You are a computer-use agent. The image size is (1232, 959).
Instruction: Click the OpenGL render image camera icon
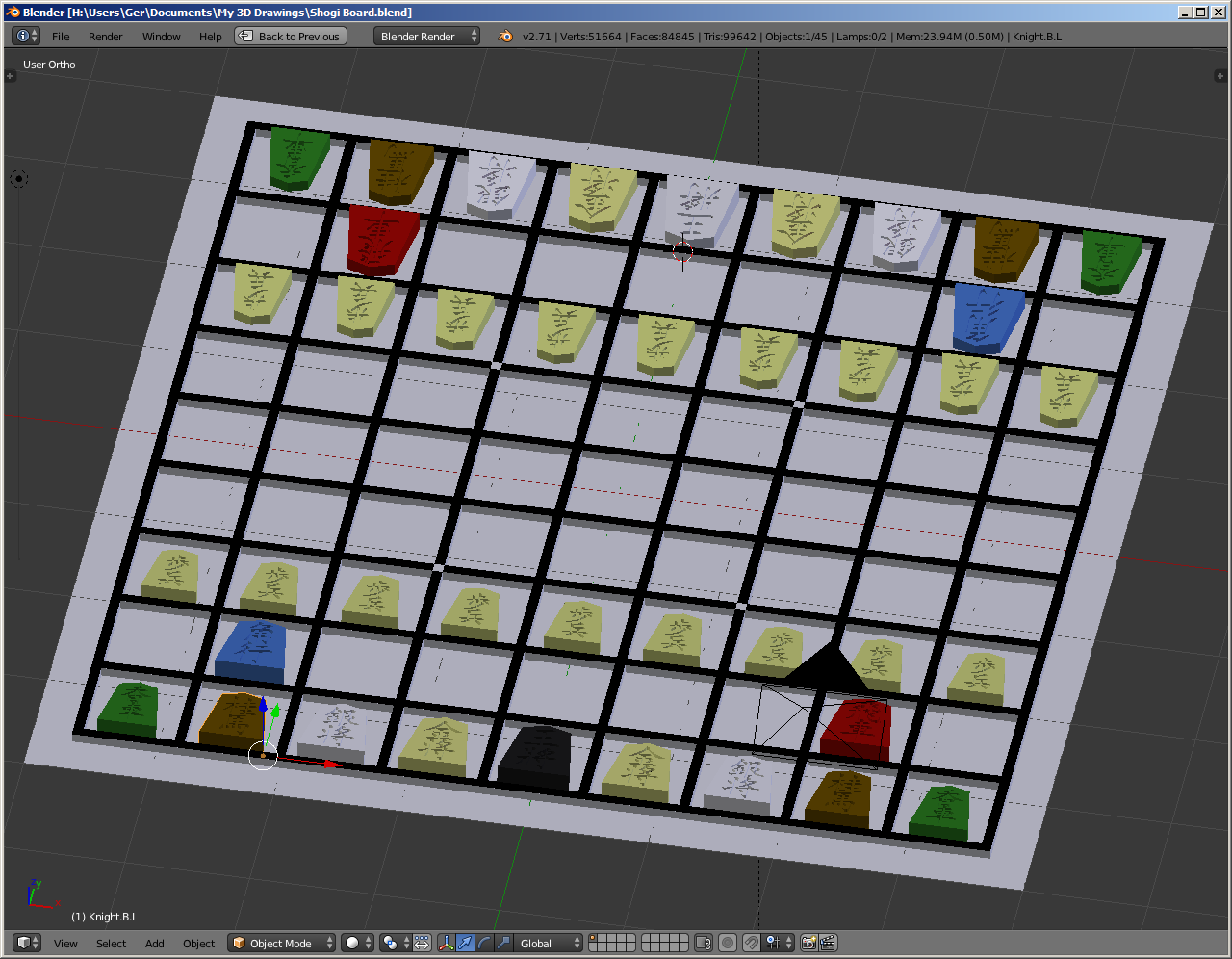(808, 943)
